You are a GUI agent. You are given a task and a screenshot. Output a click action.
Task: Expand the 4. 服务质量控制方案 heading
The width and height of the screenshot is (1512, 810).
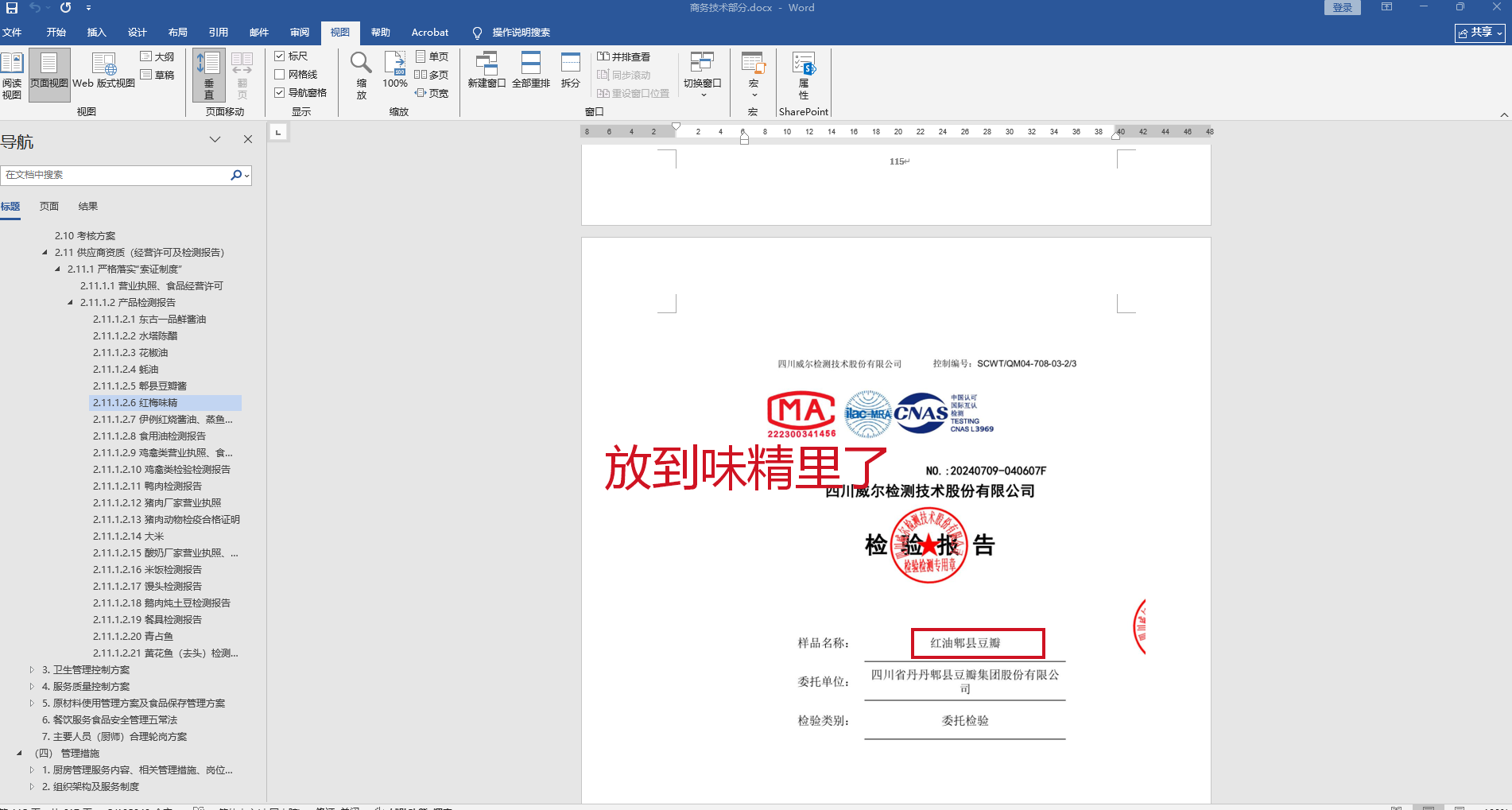pos(33,687)
